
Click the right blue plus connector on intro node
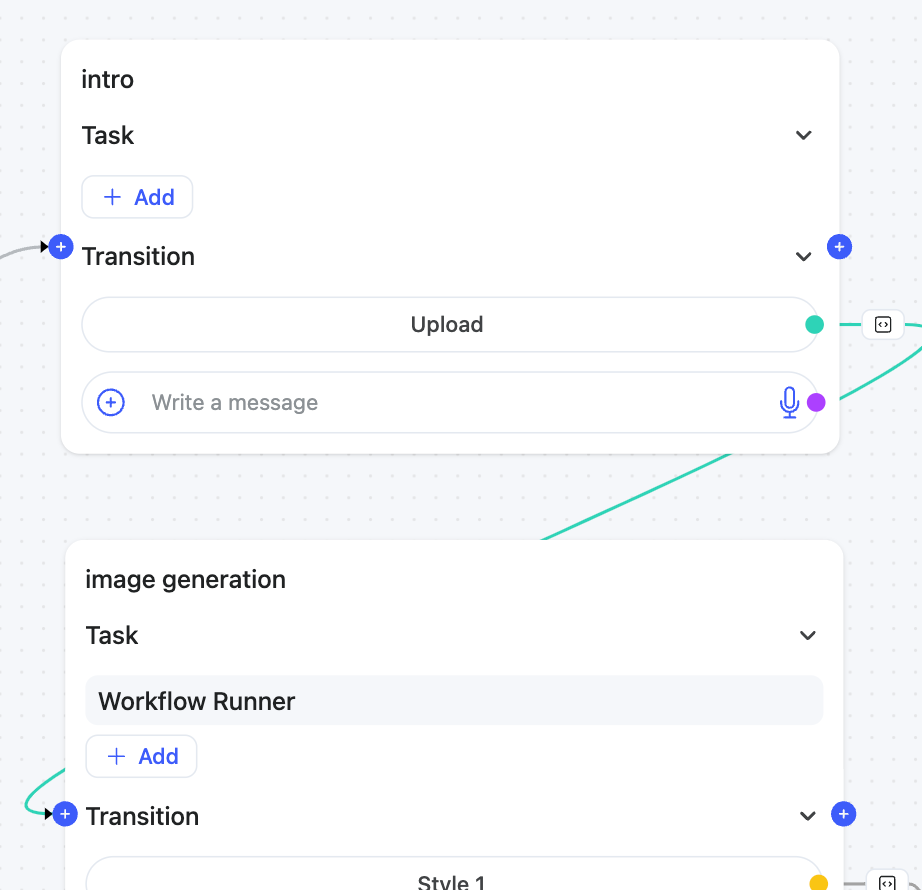[x=839, y=246]
